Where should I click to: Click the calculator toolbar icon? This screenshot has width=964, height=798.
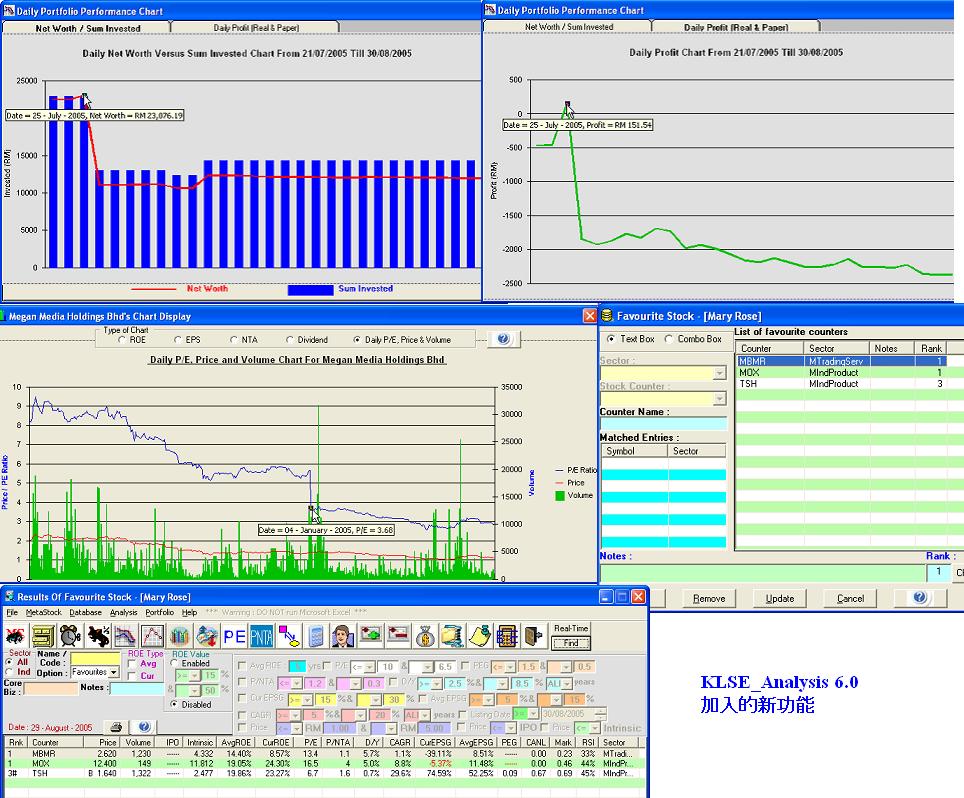point(316,635)
